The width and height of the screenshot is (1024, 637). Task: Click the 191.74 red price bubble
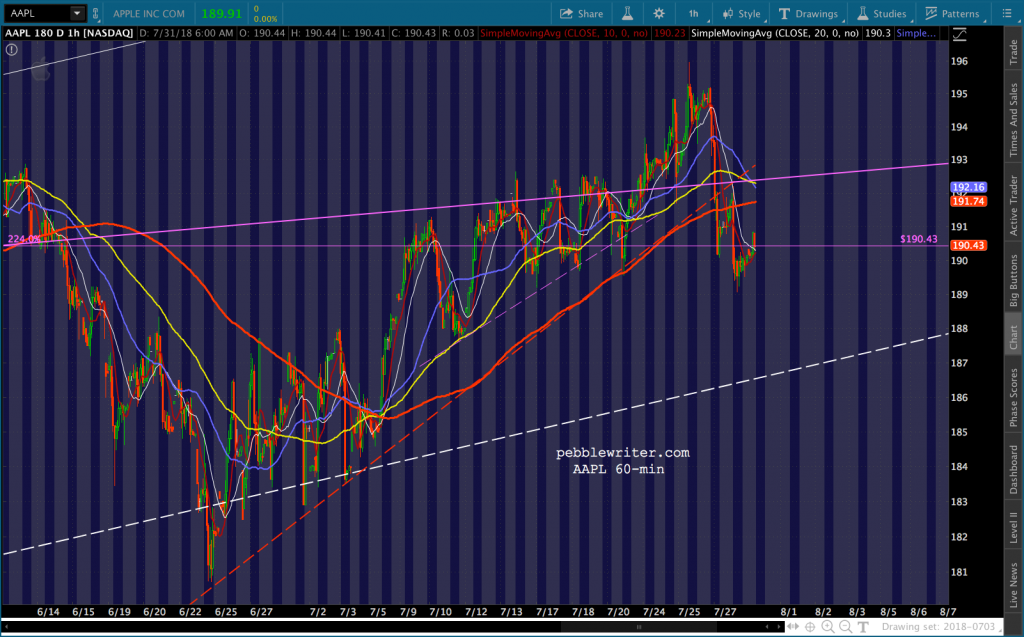click(x=968, y=201)
